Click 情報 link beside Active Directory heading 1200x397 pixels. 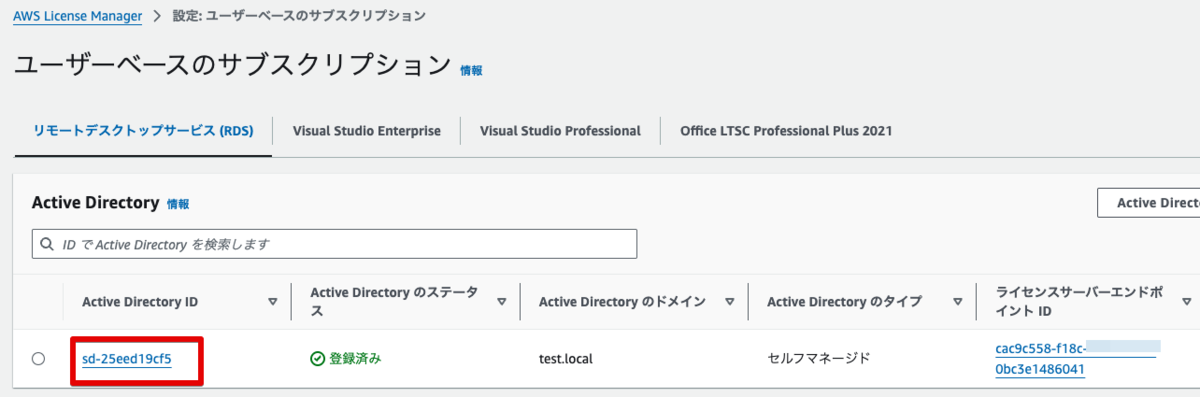click(178, 204)
